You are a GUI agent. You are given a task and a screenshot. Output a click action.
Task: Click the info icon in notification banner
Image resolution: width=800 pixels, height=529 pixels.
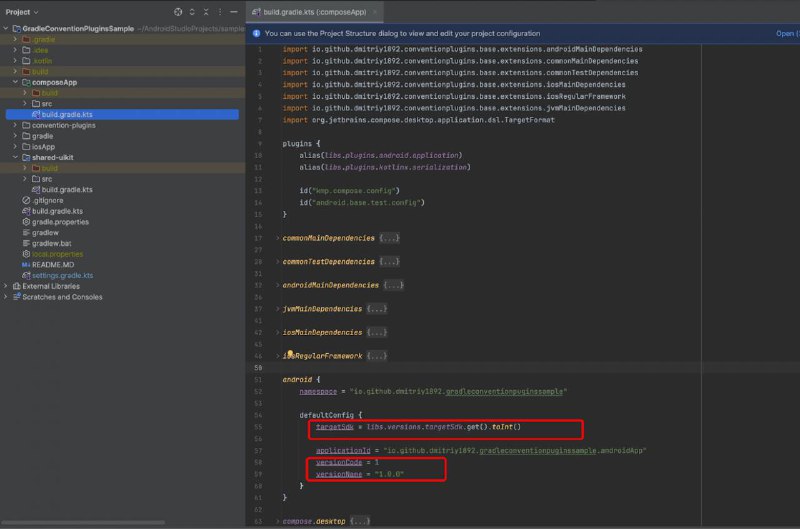click(x=256, y=33)
